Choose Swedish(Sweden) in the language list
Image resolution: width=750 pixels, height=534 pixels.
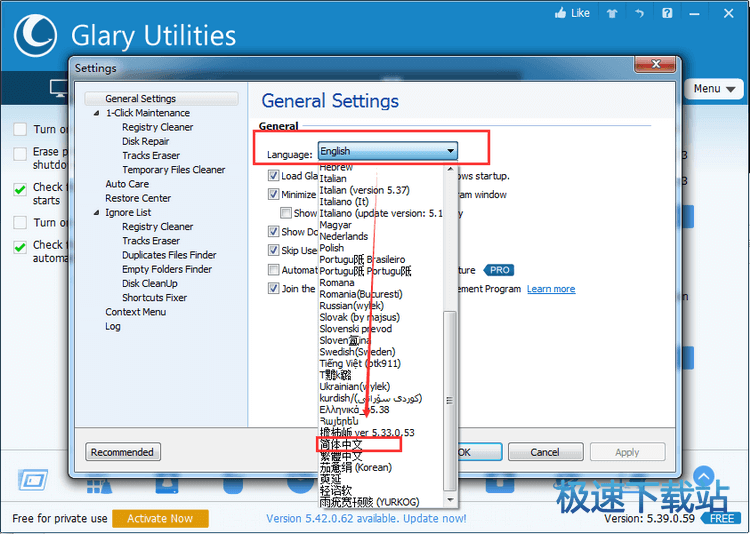point(357,352)
